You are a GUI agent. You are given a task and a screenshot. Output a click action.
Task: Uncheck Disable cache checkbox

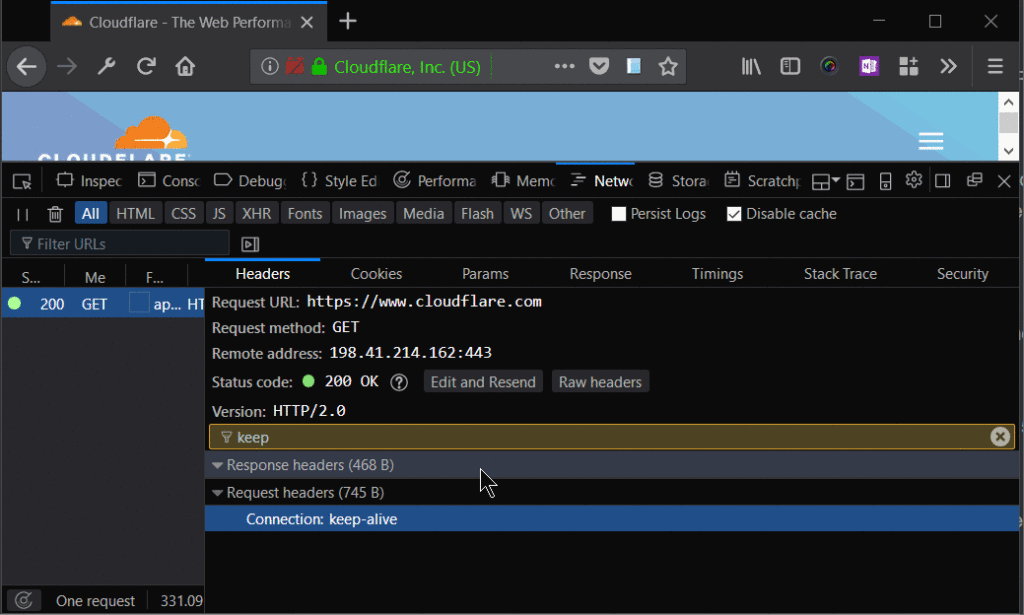pos(734,214)
